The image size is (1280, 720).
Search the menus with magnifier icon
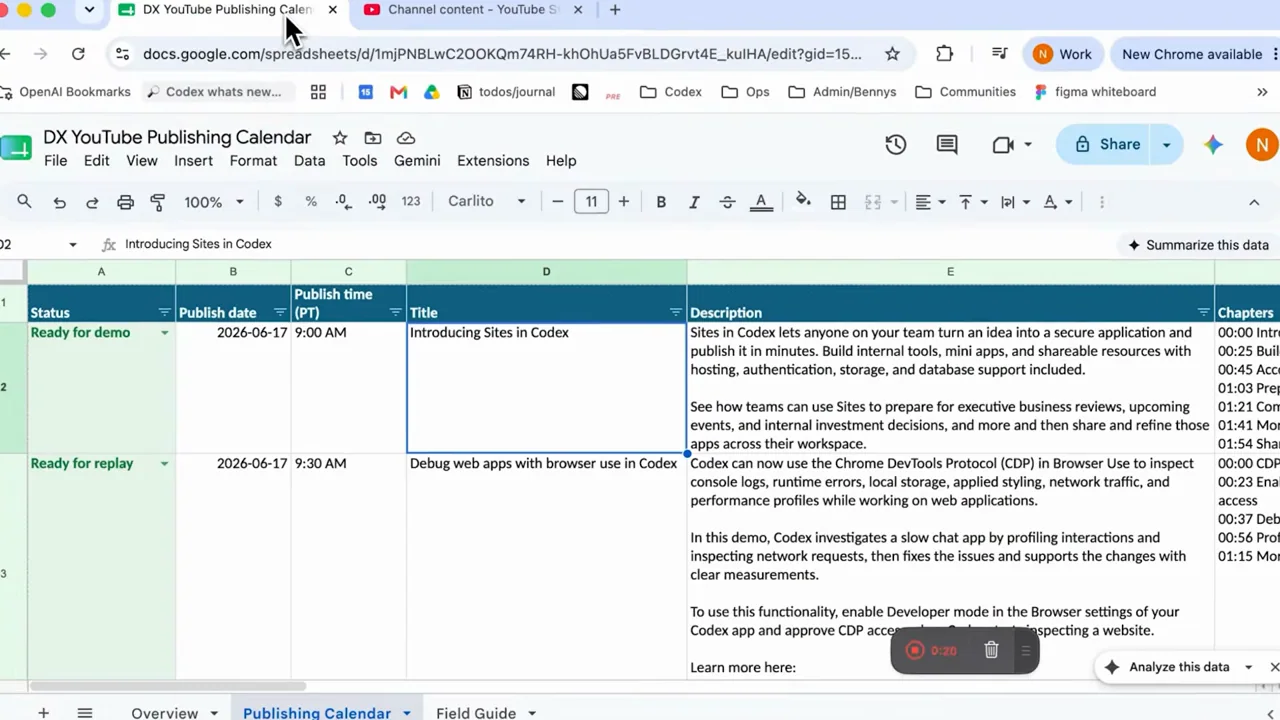[24, 202]
